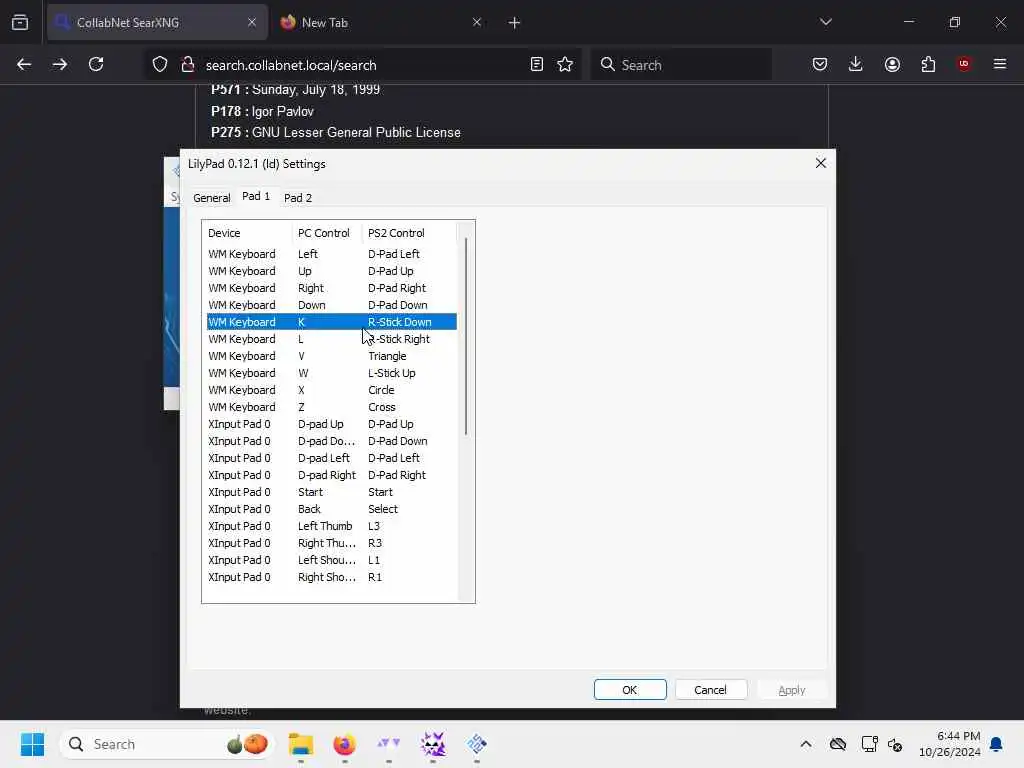Select the L to R-Stick Right binding
This screenshot has height=768, width=1024.
point(332,339)
